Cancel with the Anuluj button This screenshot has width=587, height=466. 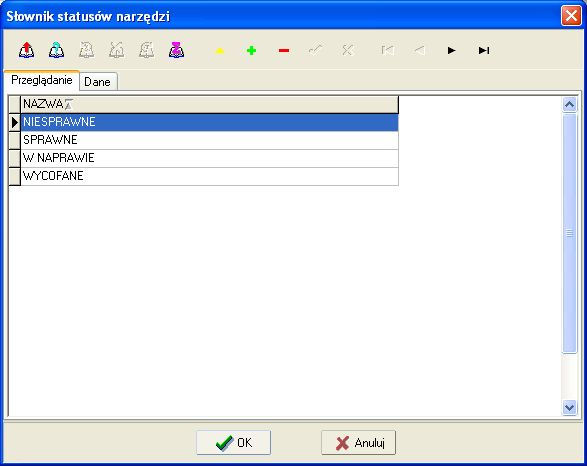click(x=358, y=443)
